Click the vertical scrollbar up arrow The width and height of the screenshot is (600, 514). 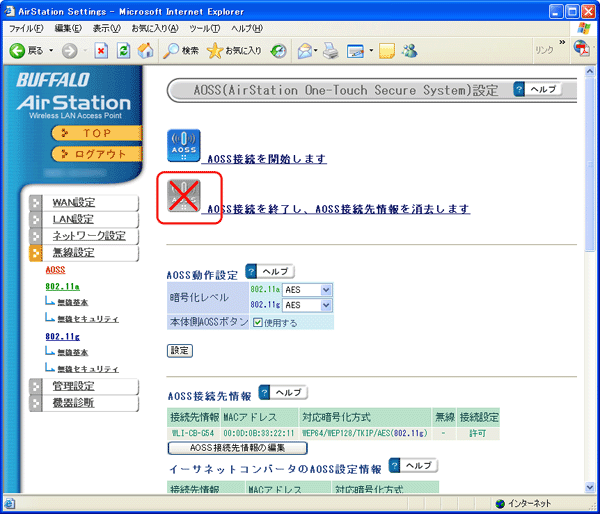click(x=590, y=71)
